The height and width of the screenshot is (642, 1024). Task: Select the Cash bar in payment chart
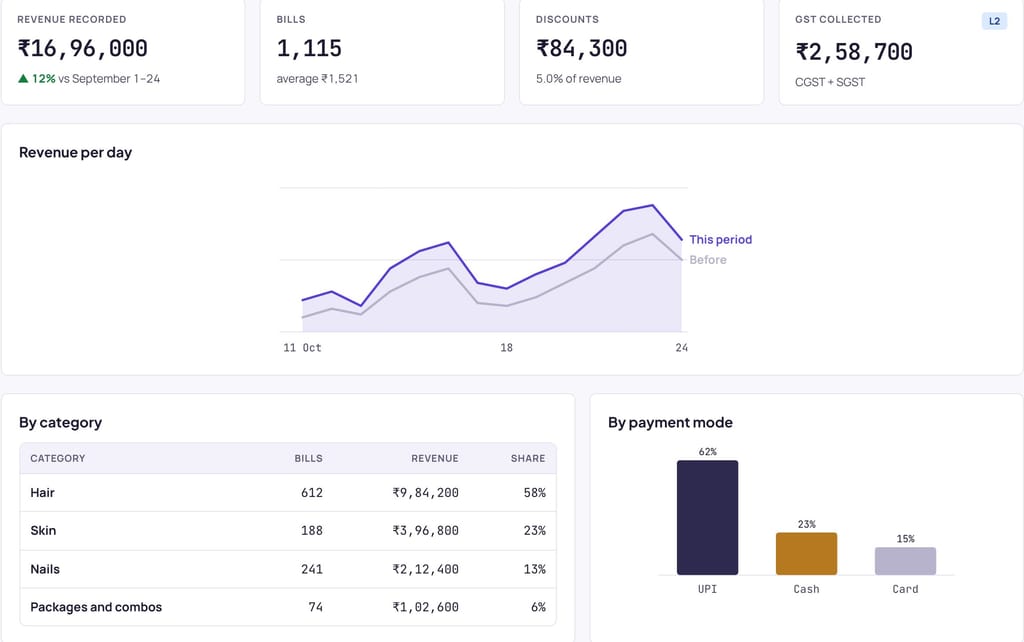coord(807,553)
